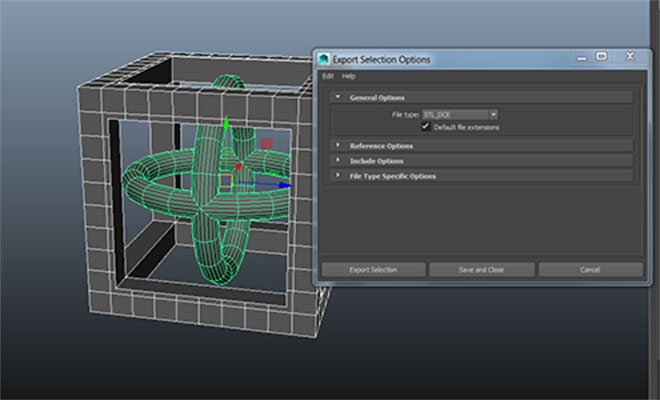Click the Export Selection button
660x400 pixels.
[373, 269]
